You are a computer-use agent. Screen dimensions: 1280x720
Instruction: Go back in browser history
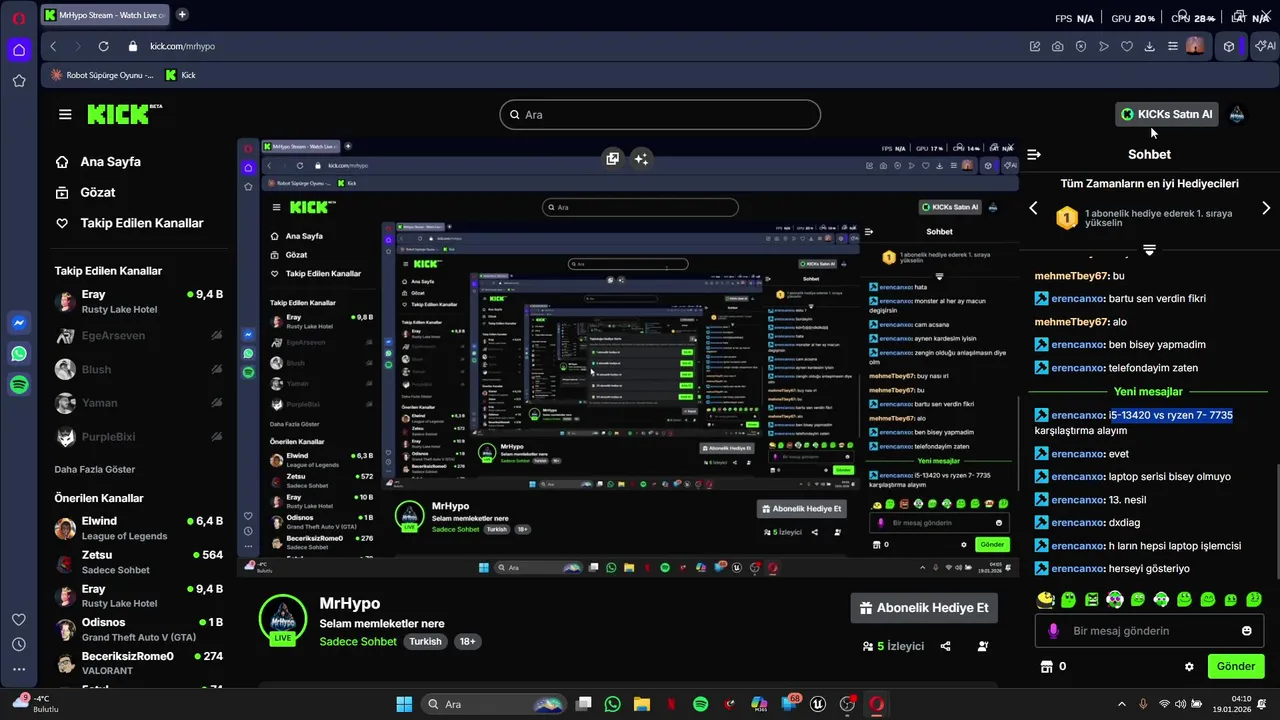coord(53,46)
